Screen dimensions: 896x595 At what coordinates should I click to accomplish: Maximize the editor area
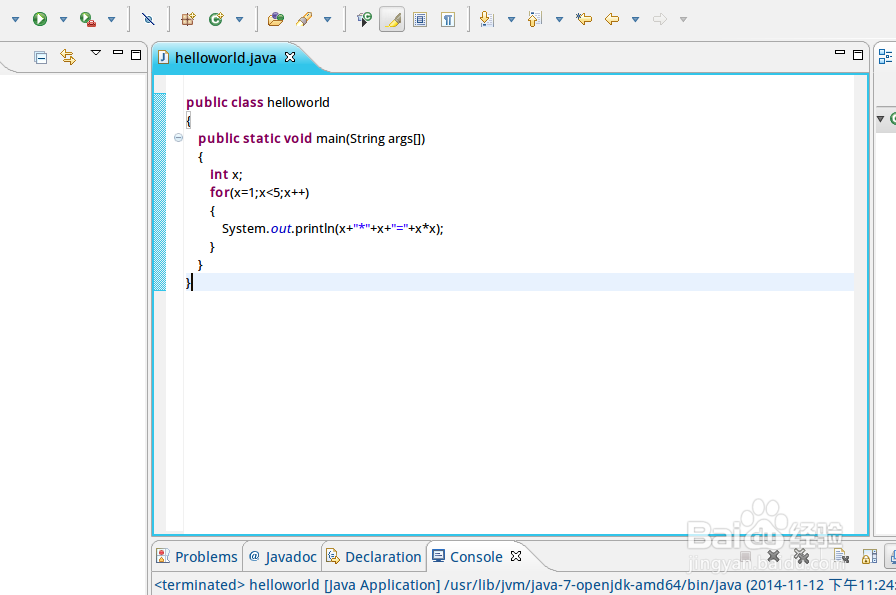click(858, 55)
